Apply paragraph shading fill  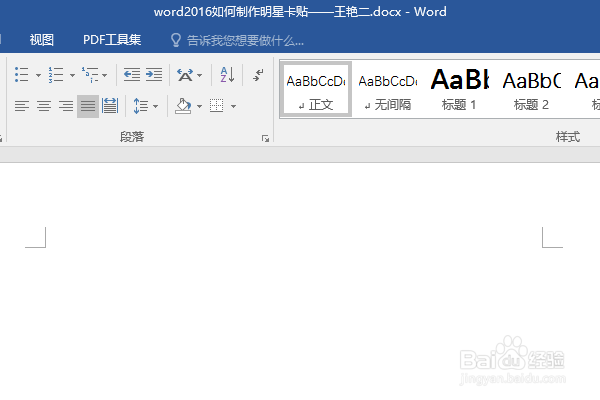(183, 106)
